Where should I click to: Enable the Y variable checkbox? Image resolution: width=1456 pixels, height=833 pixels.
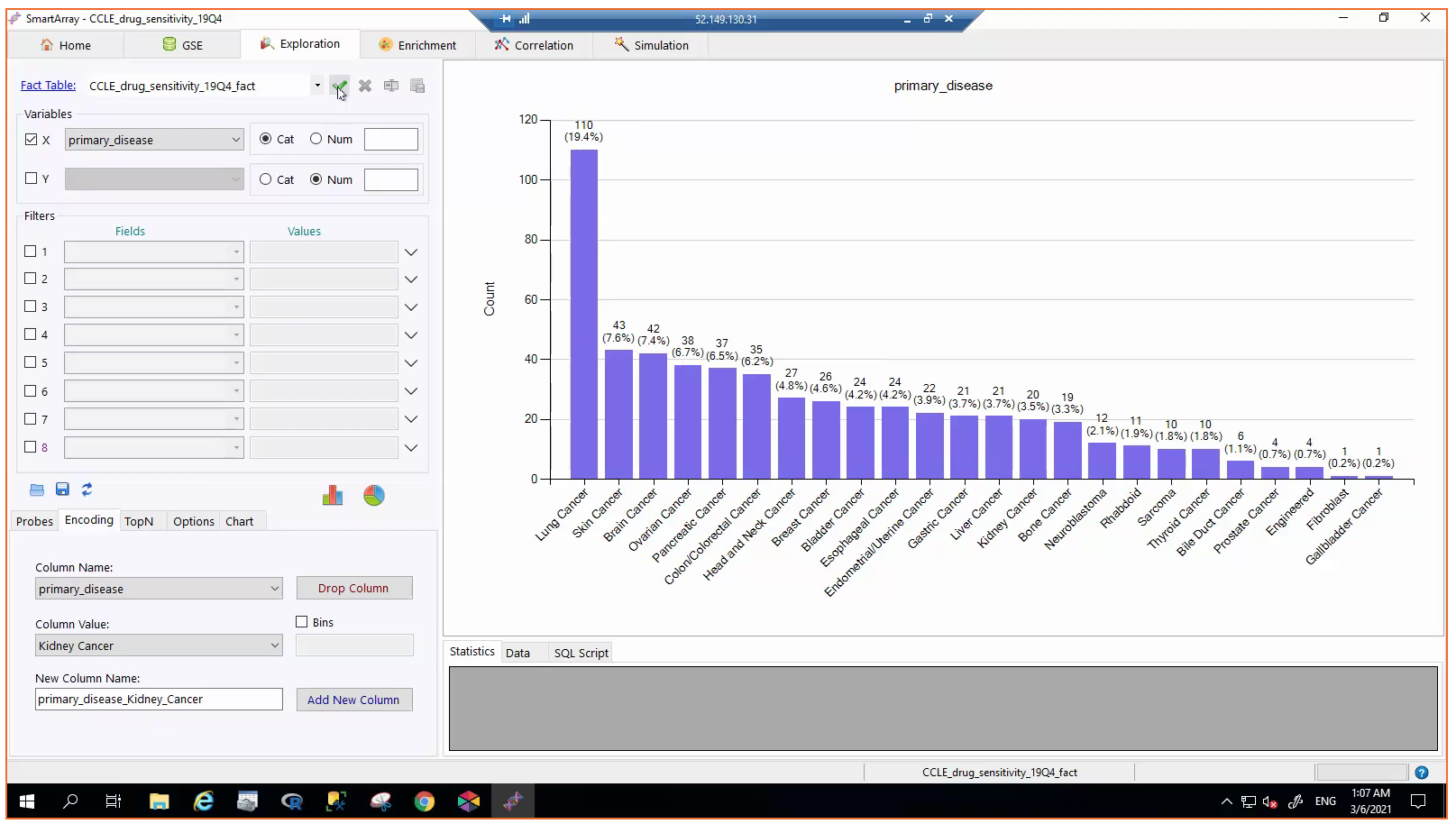(32, 178)
